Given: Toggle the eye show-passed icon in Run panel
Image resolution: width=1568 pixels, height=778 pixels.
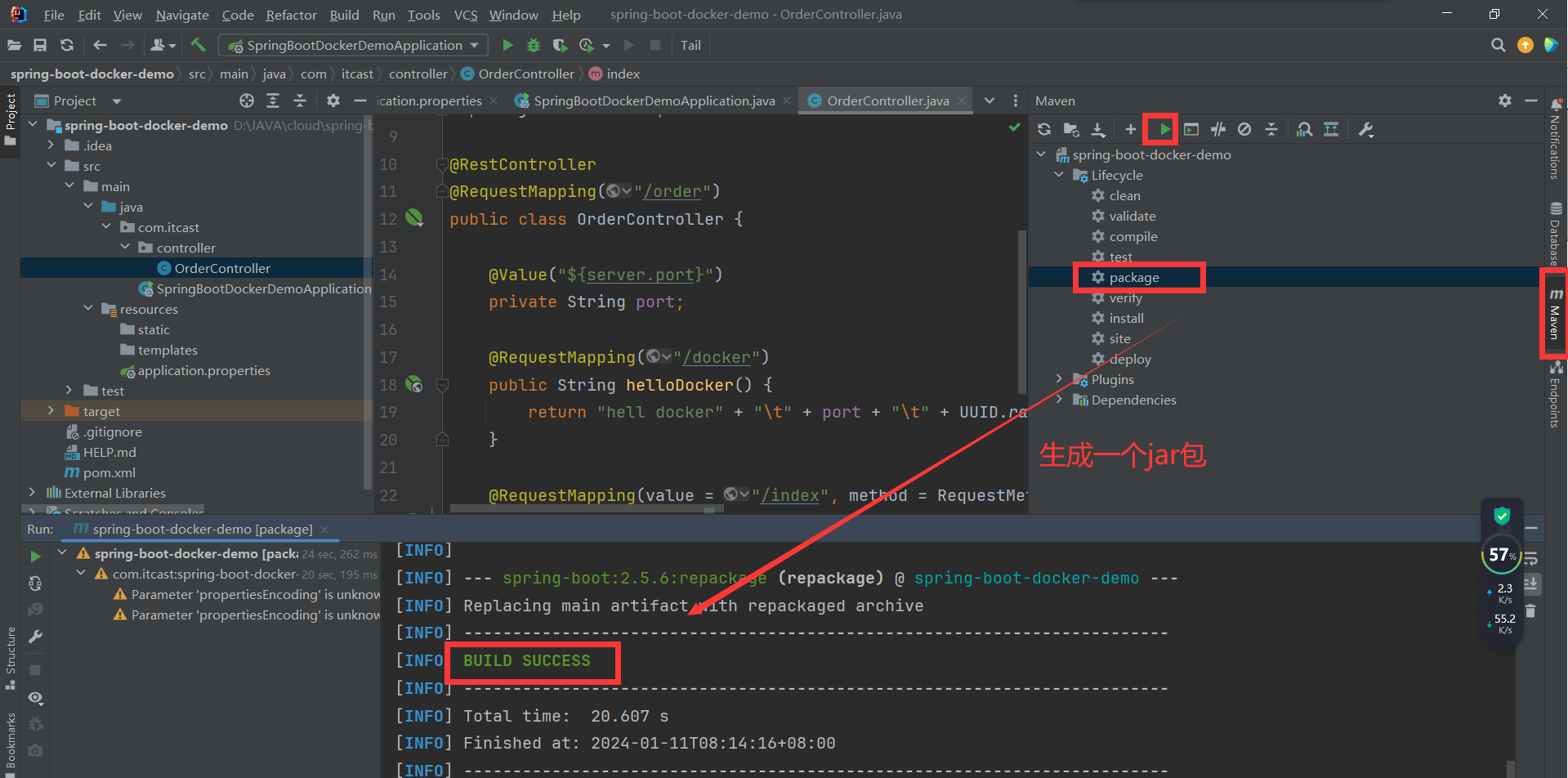Looking at the screenshot, I should [x=35, y=698].
